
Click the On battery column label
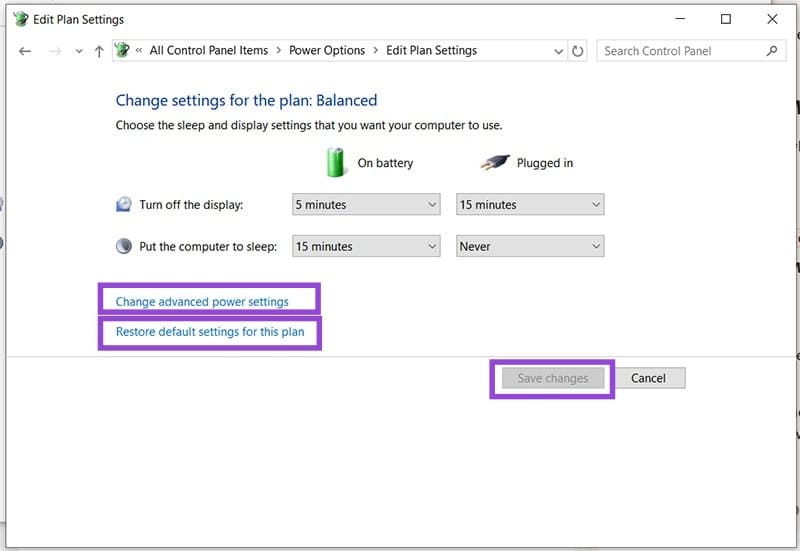[x=385, y=163]
